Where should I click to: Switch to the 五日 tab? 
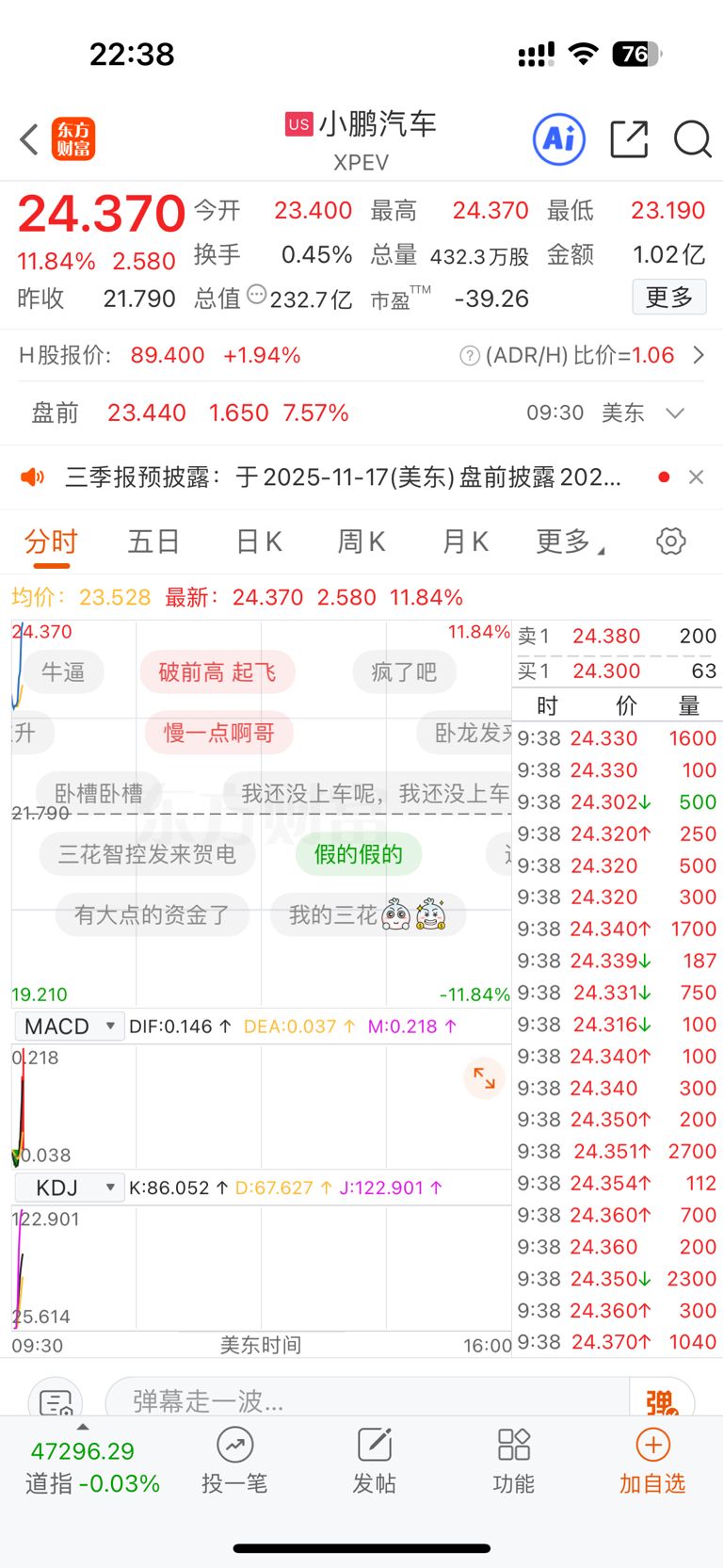coord(154,542)
